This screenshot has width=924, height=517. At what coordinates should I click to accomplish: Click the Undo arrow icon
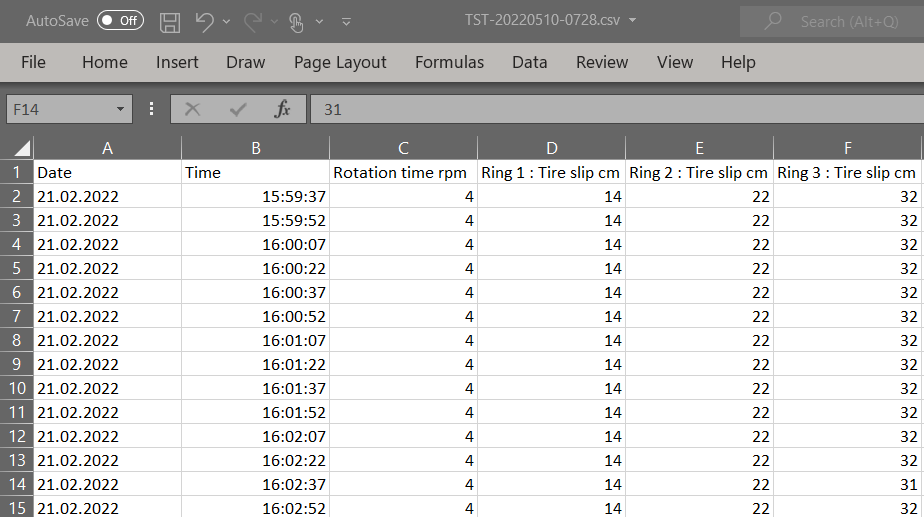tap(204, 22)
